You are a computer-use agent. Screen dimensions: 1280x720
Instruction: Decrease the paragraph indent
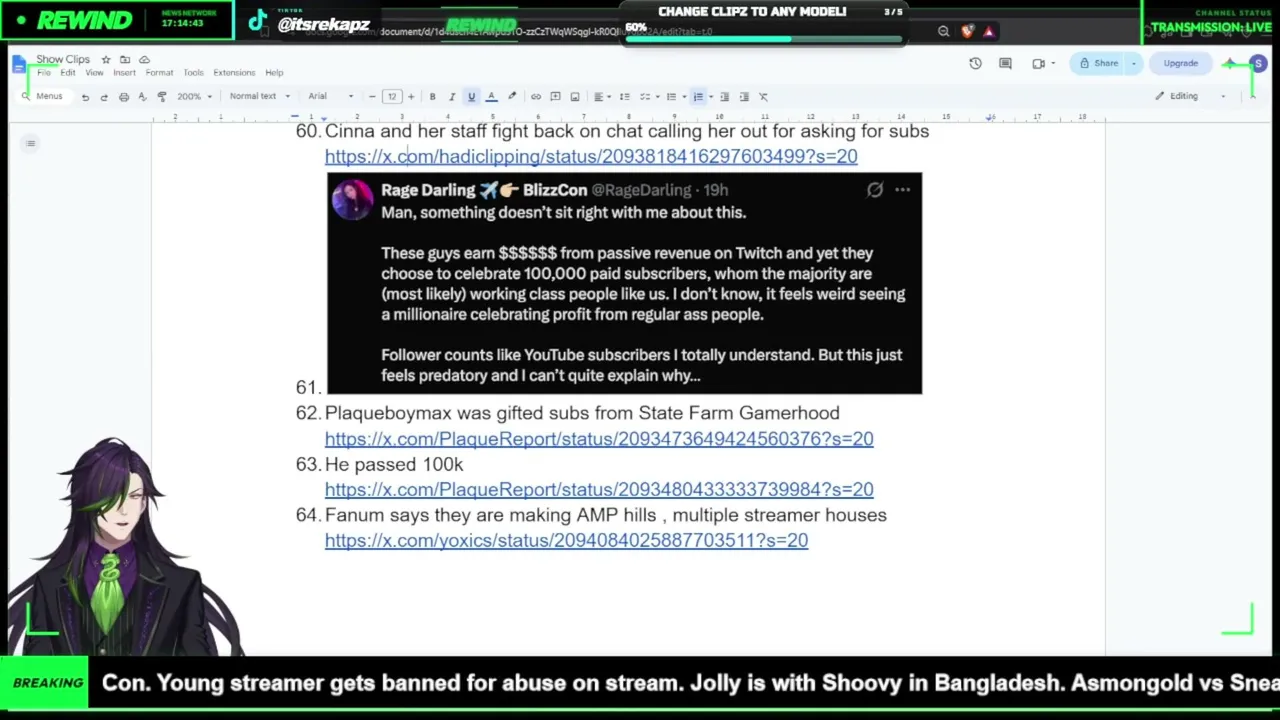click(725, 97)
